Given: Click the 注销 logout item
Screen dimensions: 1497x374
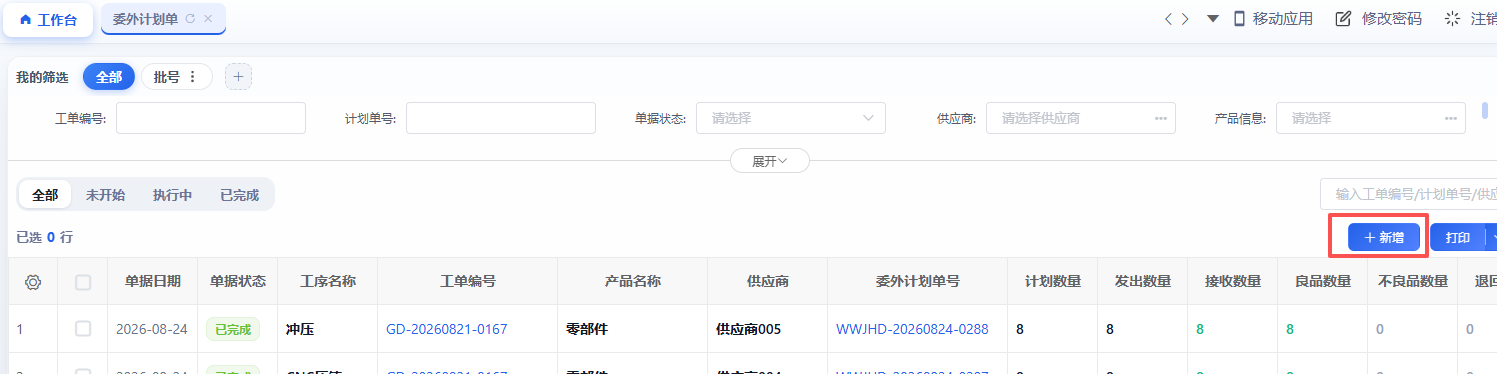Looking at the screenshot, I should pyautogui.click(x=1471, y=19).
